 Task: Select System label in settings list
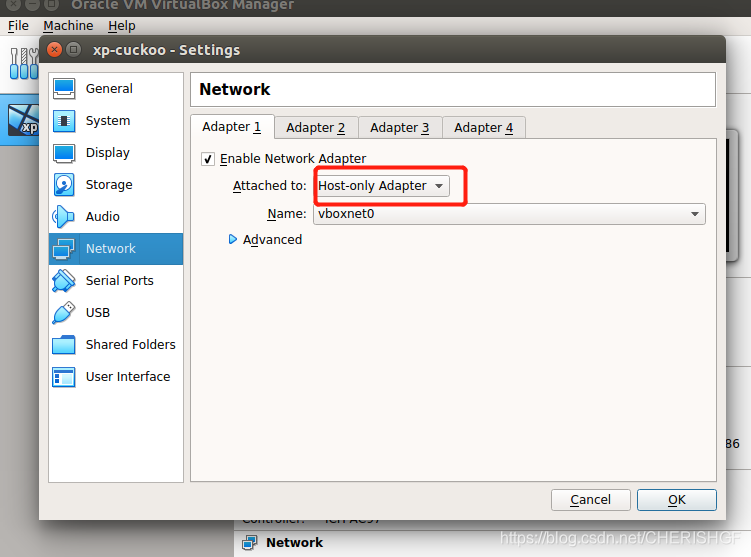[108, 121]
